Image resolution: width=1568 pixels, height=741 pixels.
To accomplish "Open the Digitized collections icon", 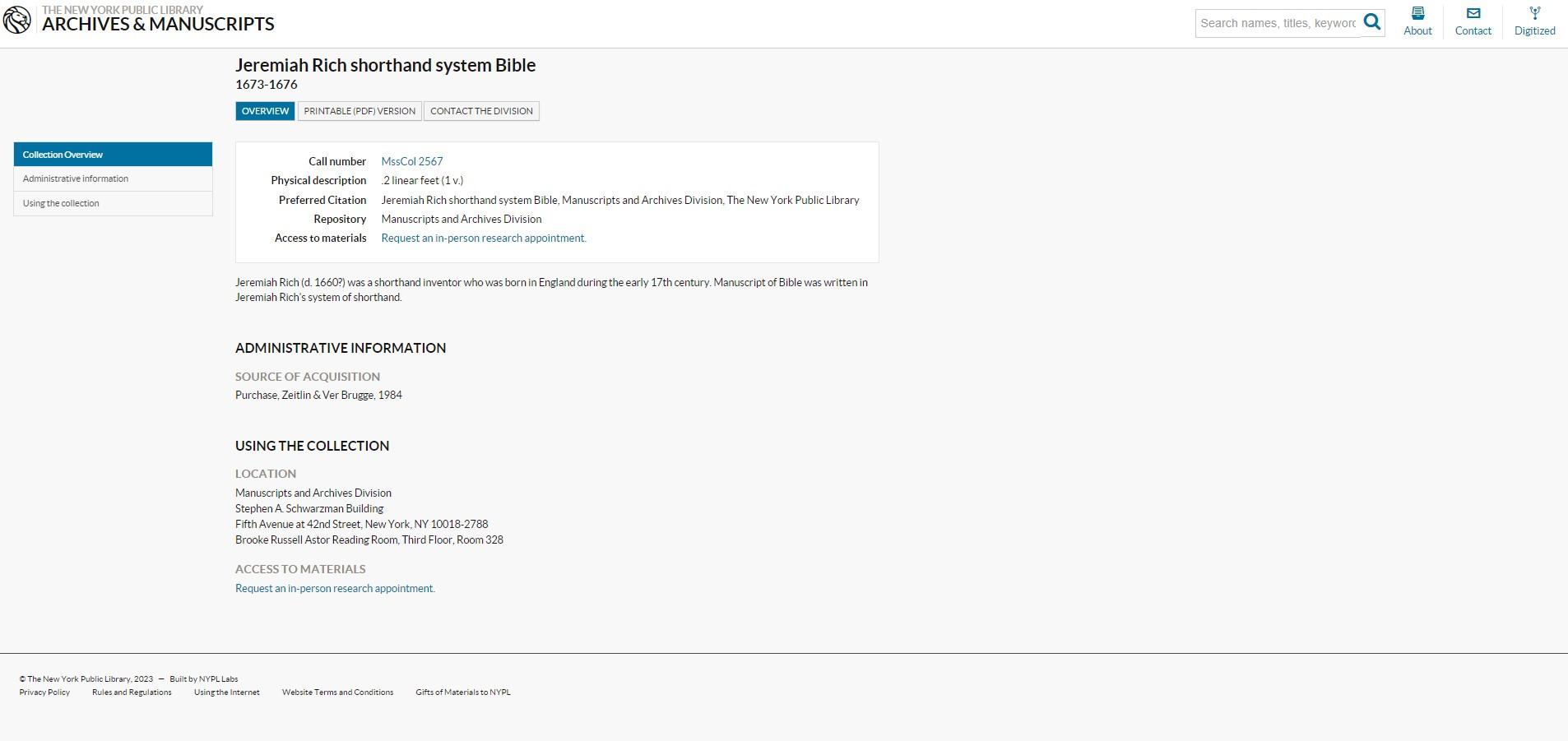I will (1534, 14).
